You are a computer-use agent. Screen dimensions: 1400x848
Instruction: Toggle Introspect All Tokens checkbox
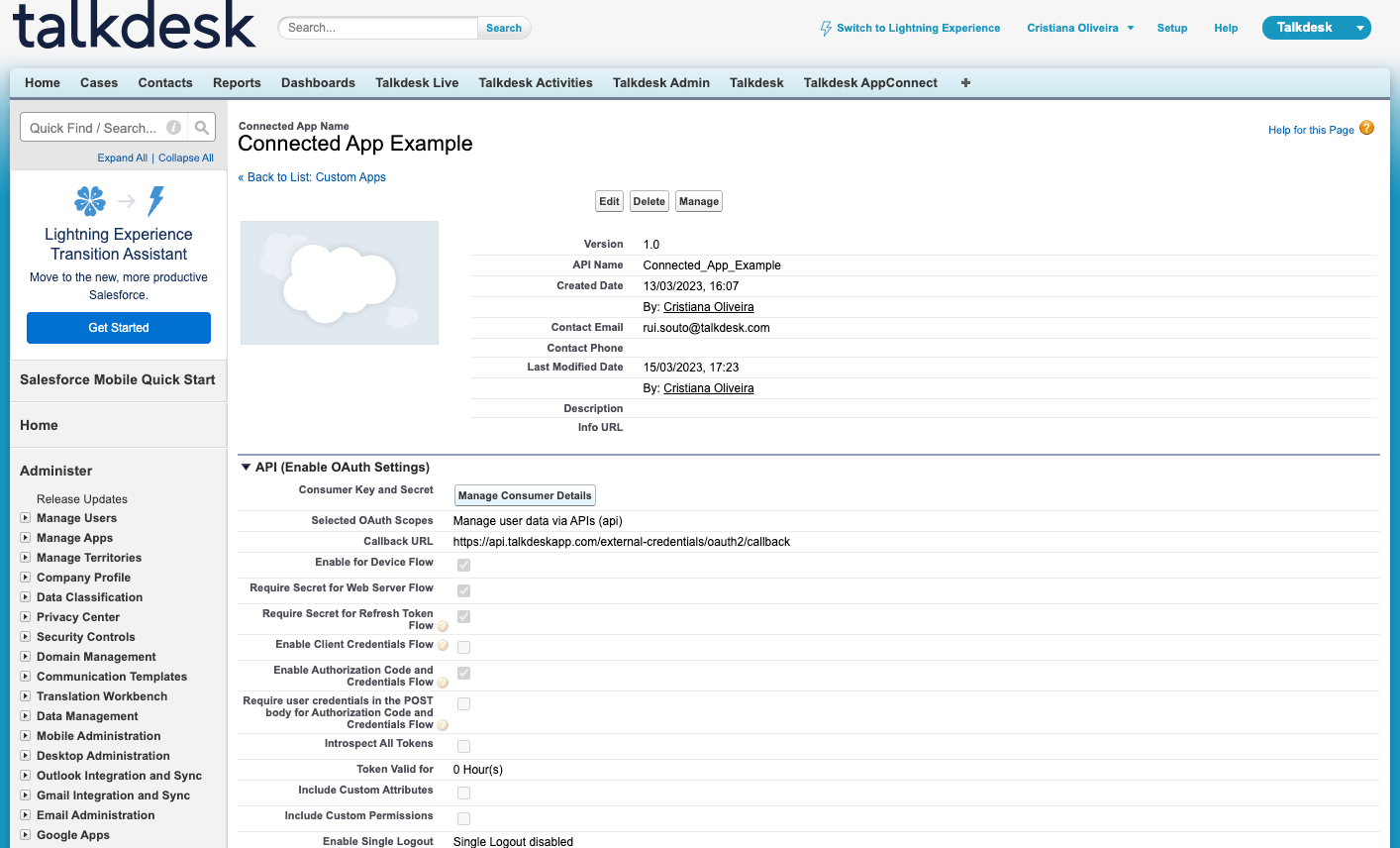(x=463, y=746)
